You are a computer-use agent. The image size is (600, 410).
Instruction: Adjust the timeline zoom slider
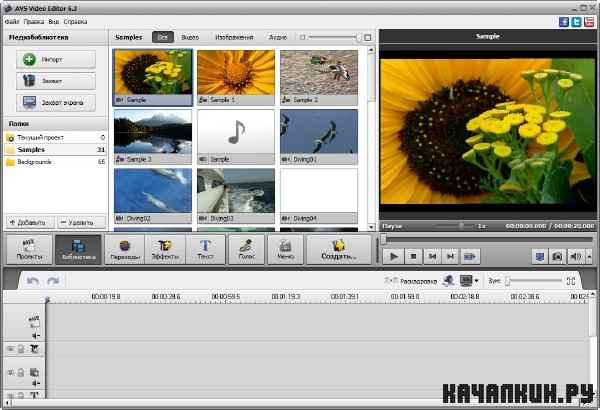click(x=534, y=281)
